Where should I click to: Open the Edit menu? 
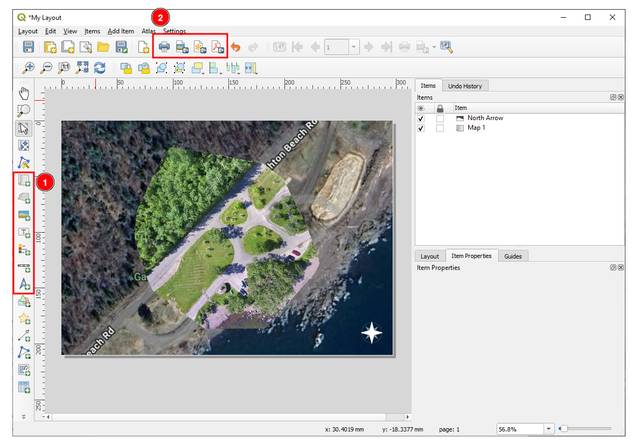click(x=50, y=31)
